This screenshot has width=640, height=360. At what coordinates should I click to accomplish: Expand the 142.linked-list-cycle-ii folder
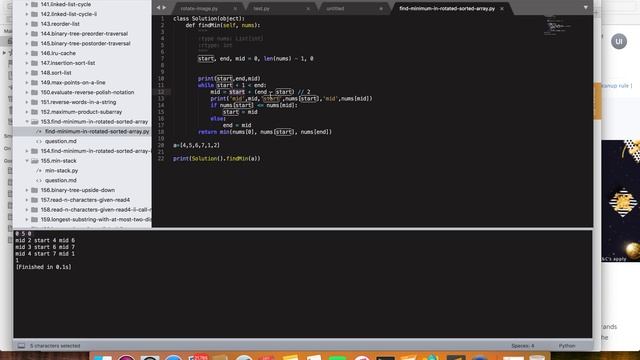coord(27,14)
